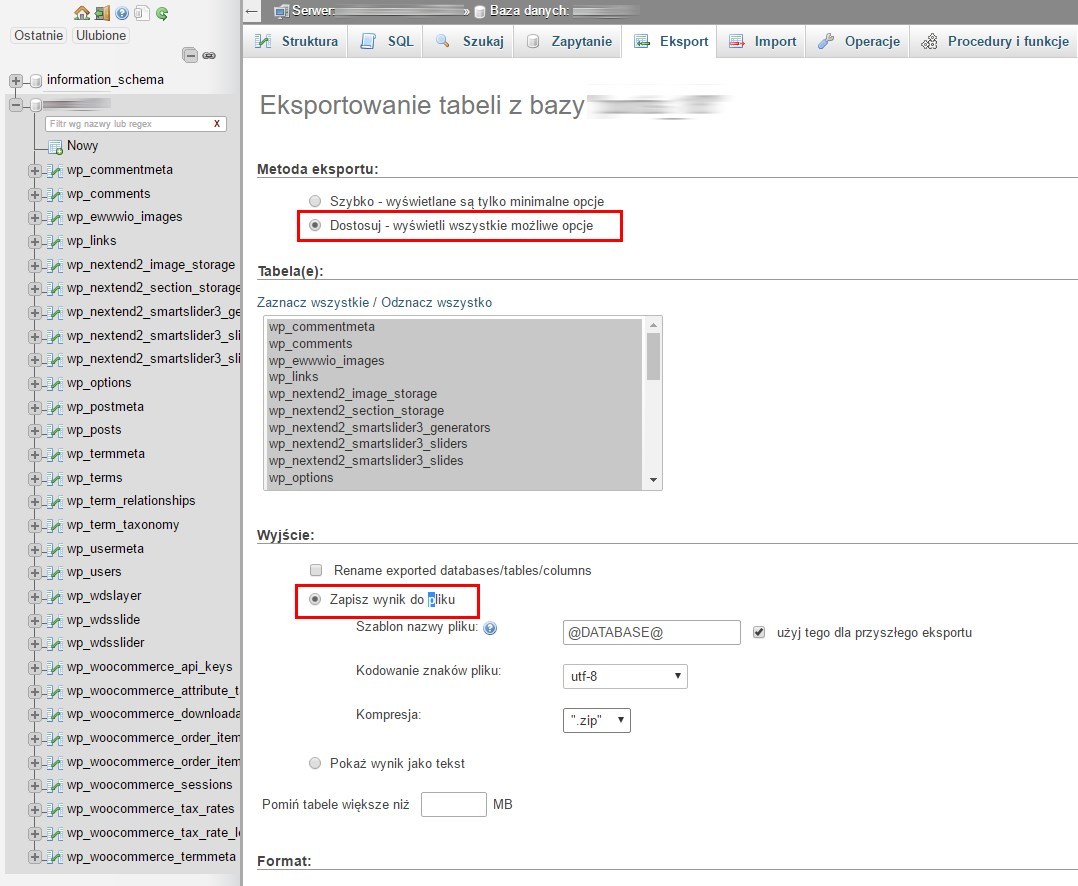Click the table list scroll up arrow
1078x886 pixels.
point(653,325)
